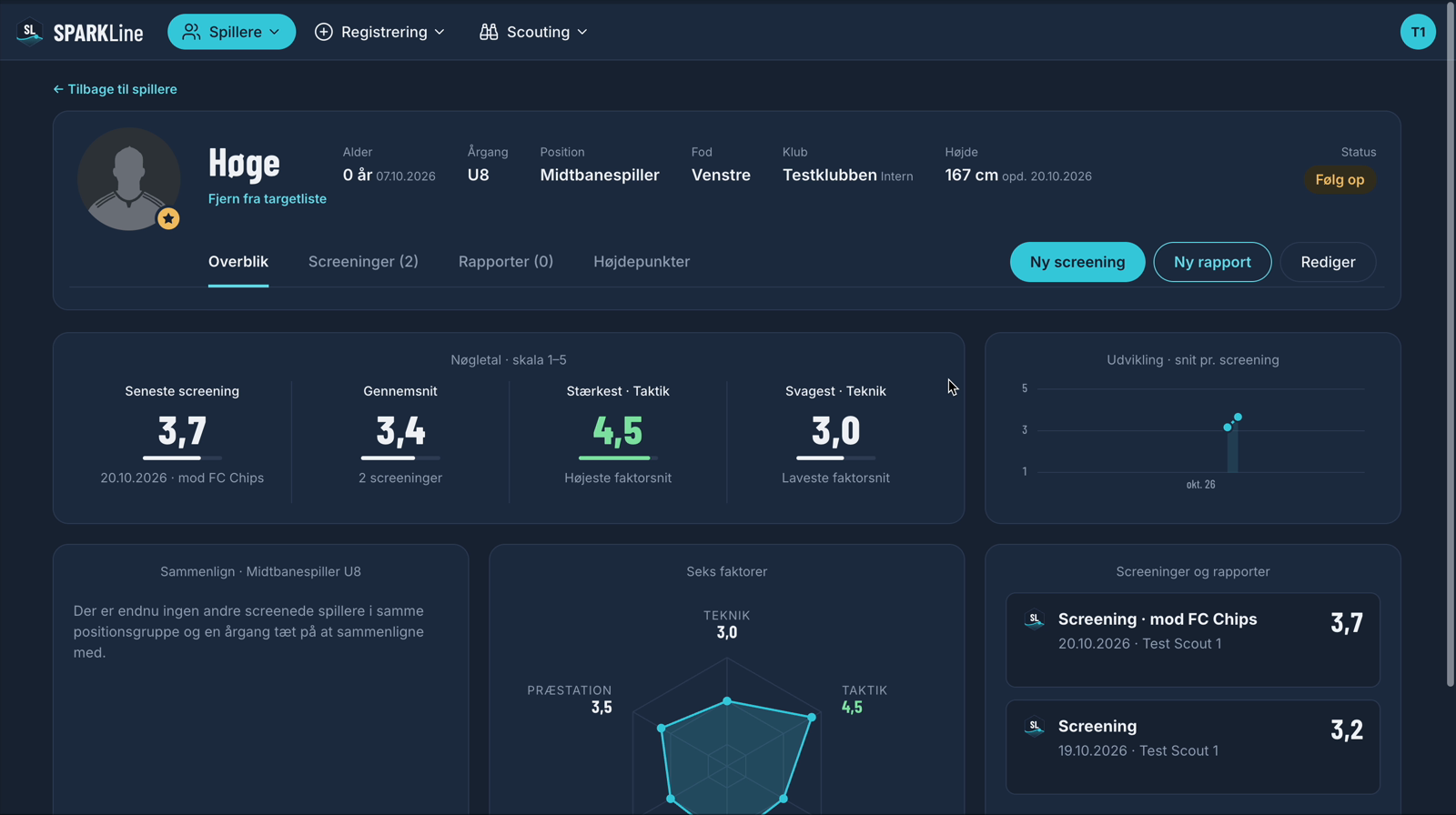1456x815 pixels.
Task: Click the logo icon on 19.10.2026 screening
Action: pyautogui.click(x=1034, y=727)
